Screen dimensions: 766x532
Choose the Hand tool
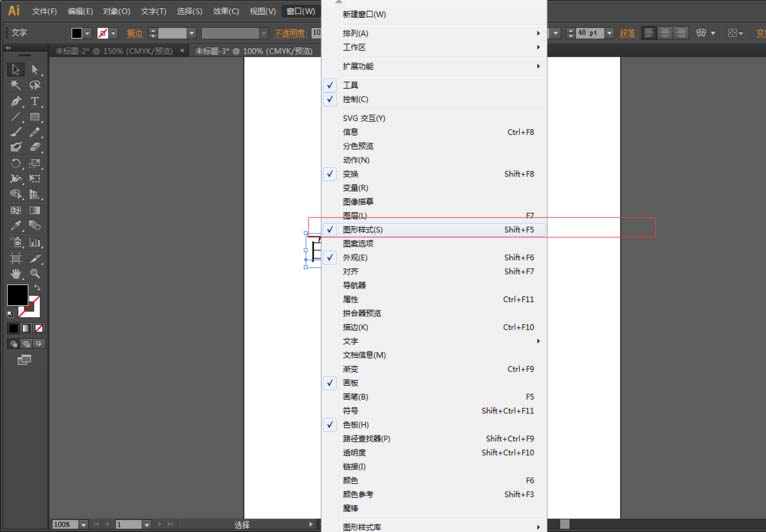tap(16, 274)
